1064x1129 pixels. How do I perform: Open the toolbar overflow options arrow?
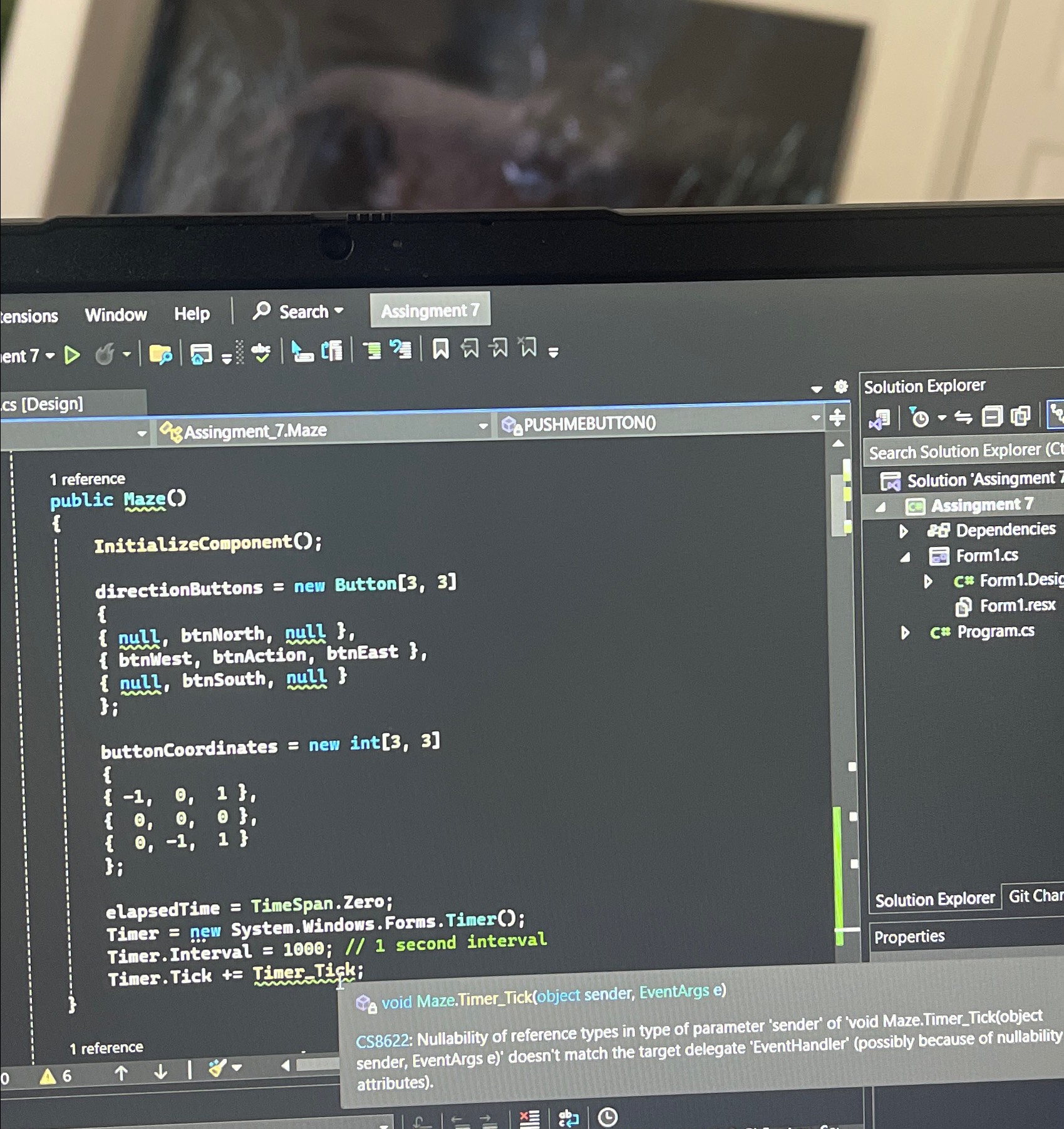pyautogui.click(x=553, y=353)
